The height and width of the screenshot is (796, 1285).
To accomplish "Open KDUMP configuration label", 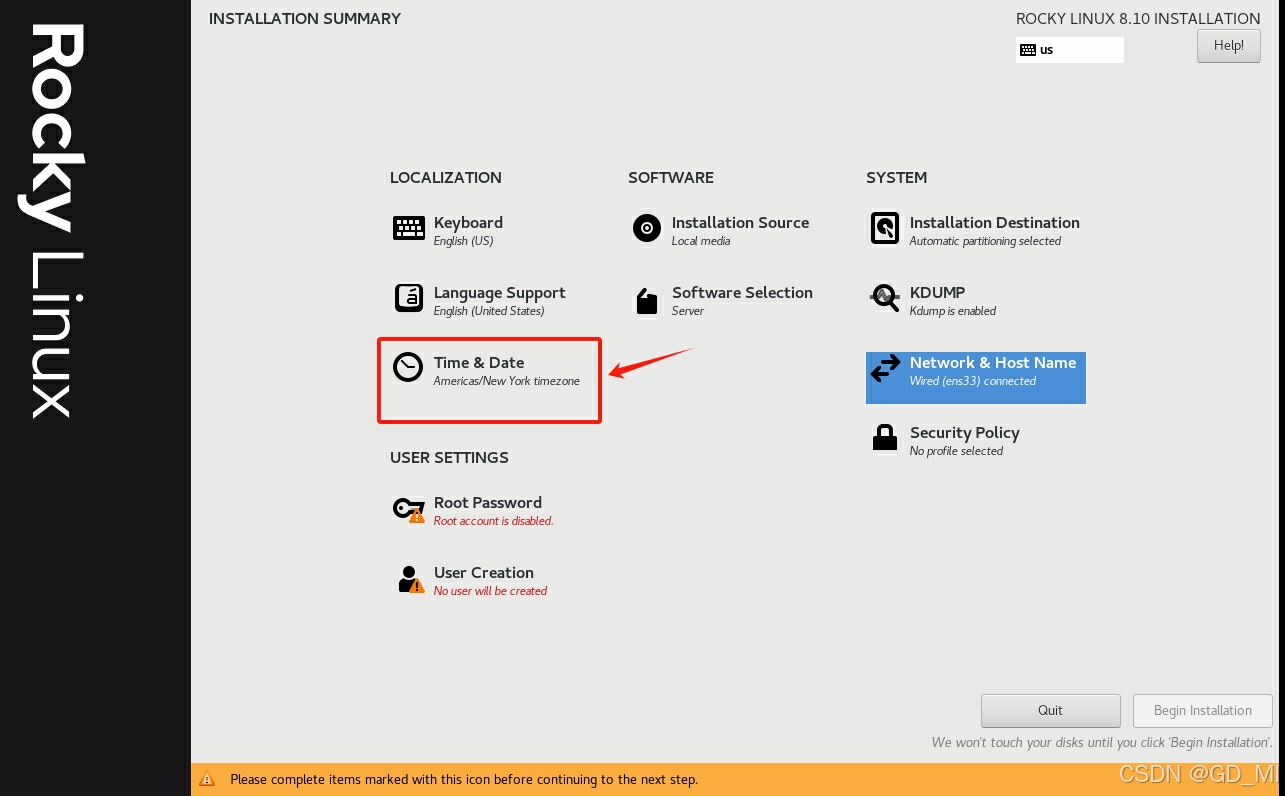I will 937,293.
